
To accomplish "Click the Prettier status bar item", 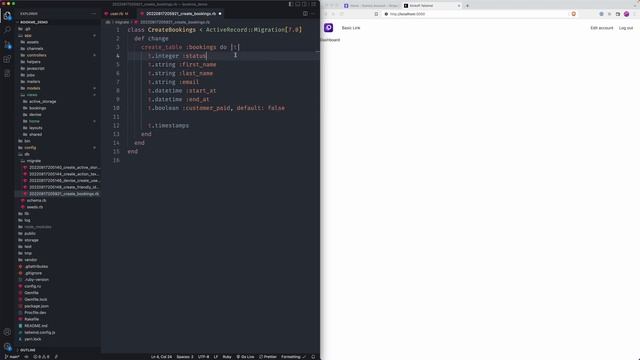I will coord(268,357).
